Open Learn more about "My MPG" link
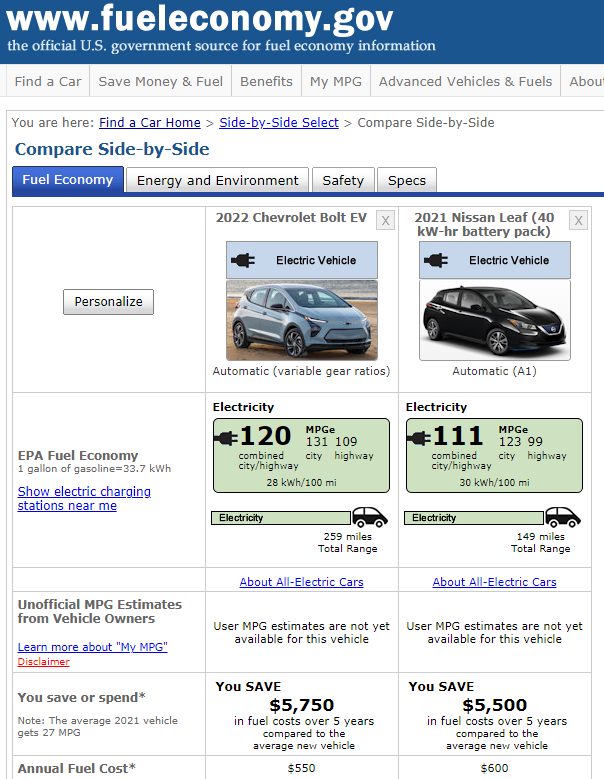Image resolution: width=604 pixels, height=779 pixels. [x=92, y=647]
